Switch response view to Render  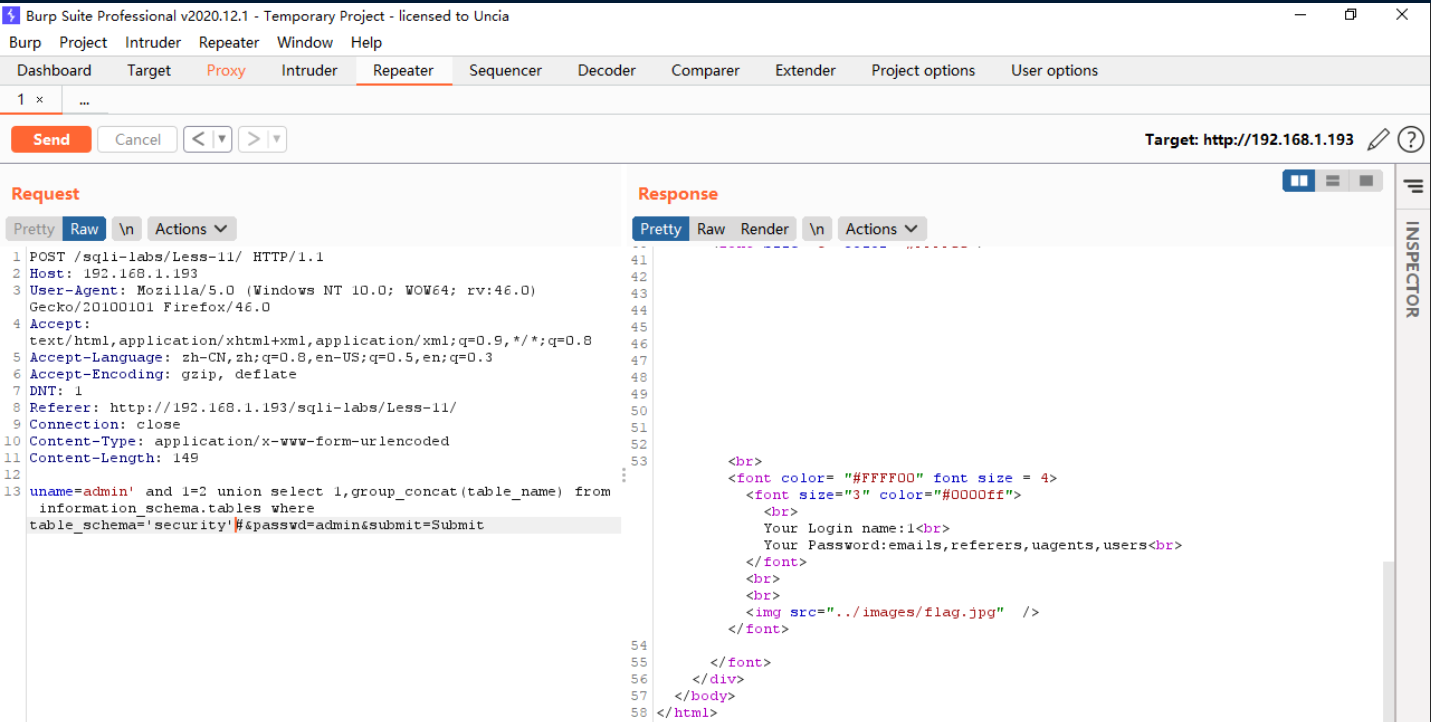(764, 229)
